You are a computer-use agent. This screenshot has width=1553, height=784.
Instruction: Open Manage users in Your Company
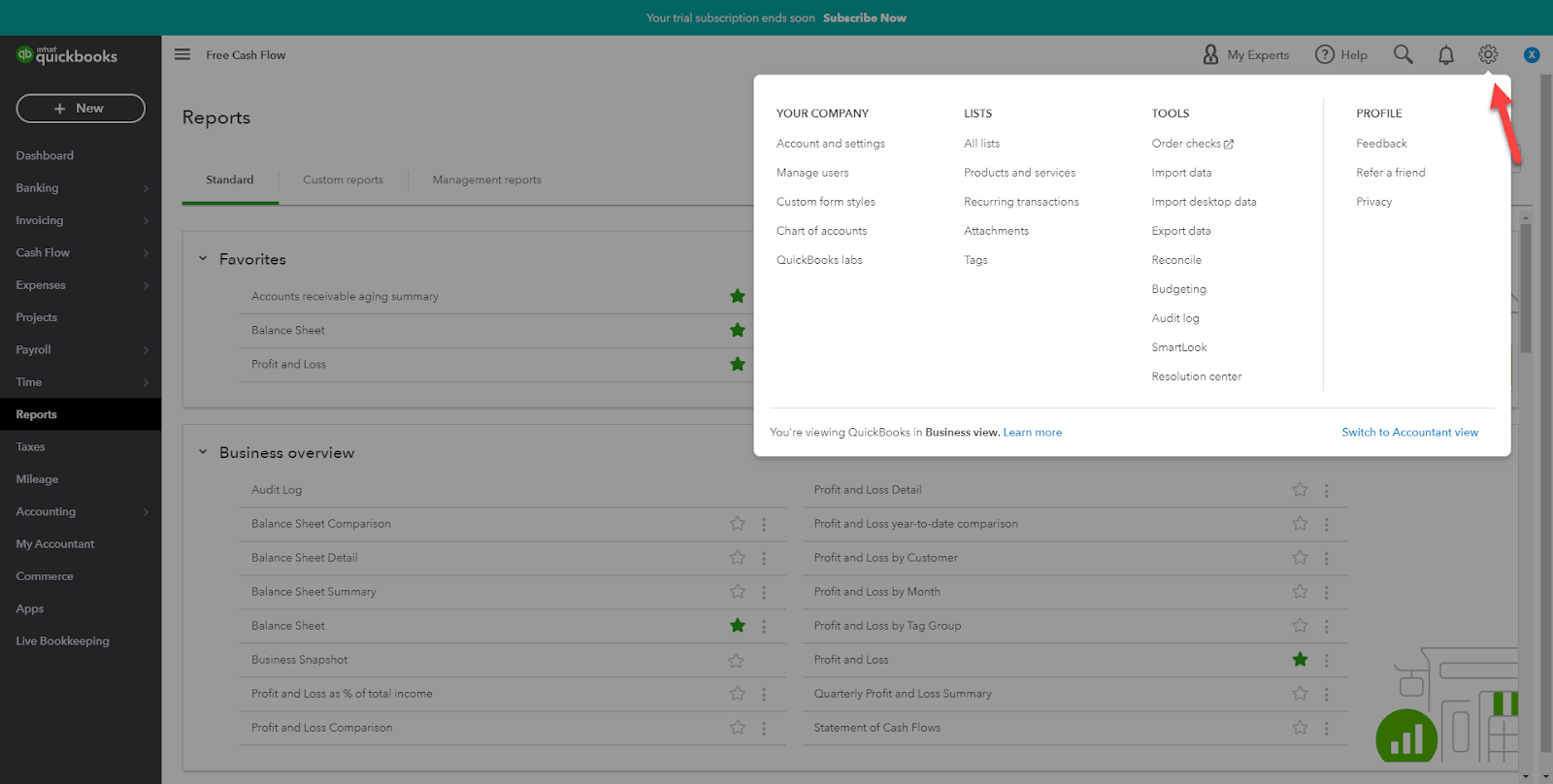(x=812, y=173)
